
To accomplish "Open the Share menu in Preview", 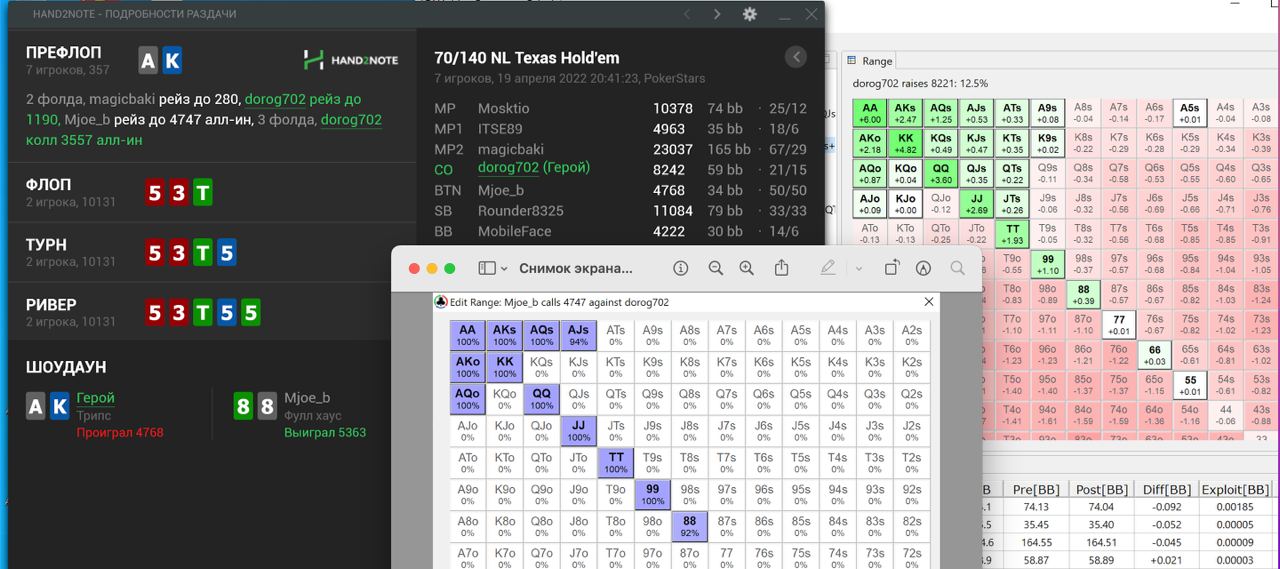I will (782, 268).
